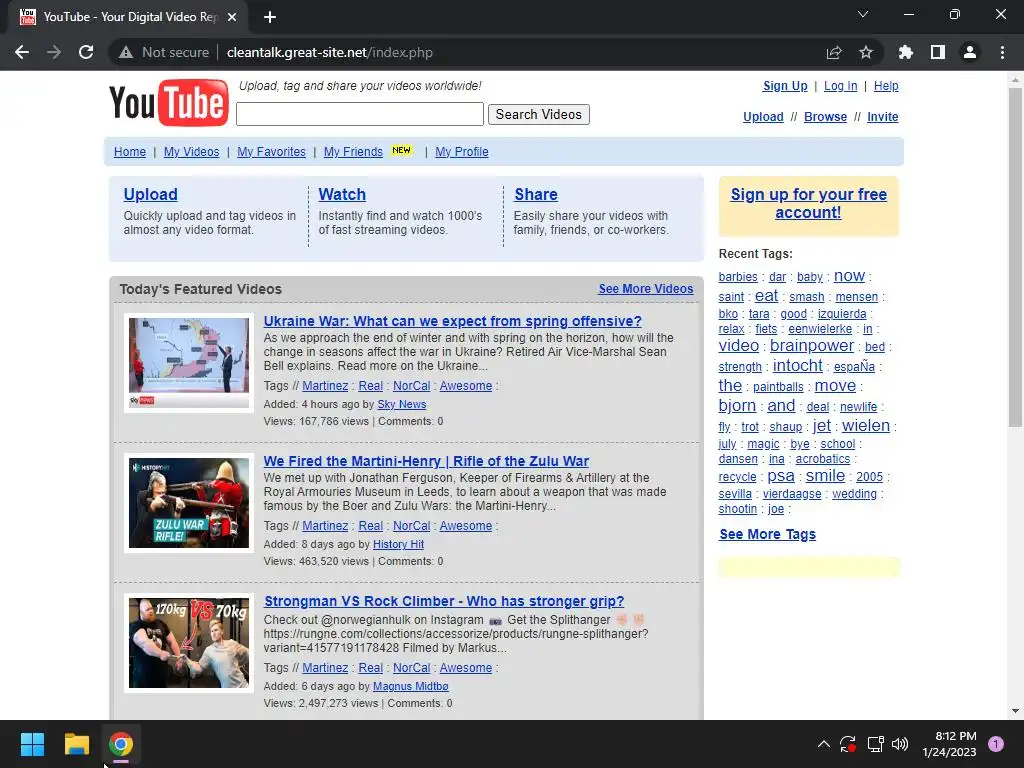This screenshot has width=1024, height=768.
Task: Open the Chrome three-dot menu
Action: [x=1002, y=52]
